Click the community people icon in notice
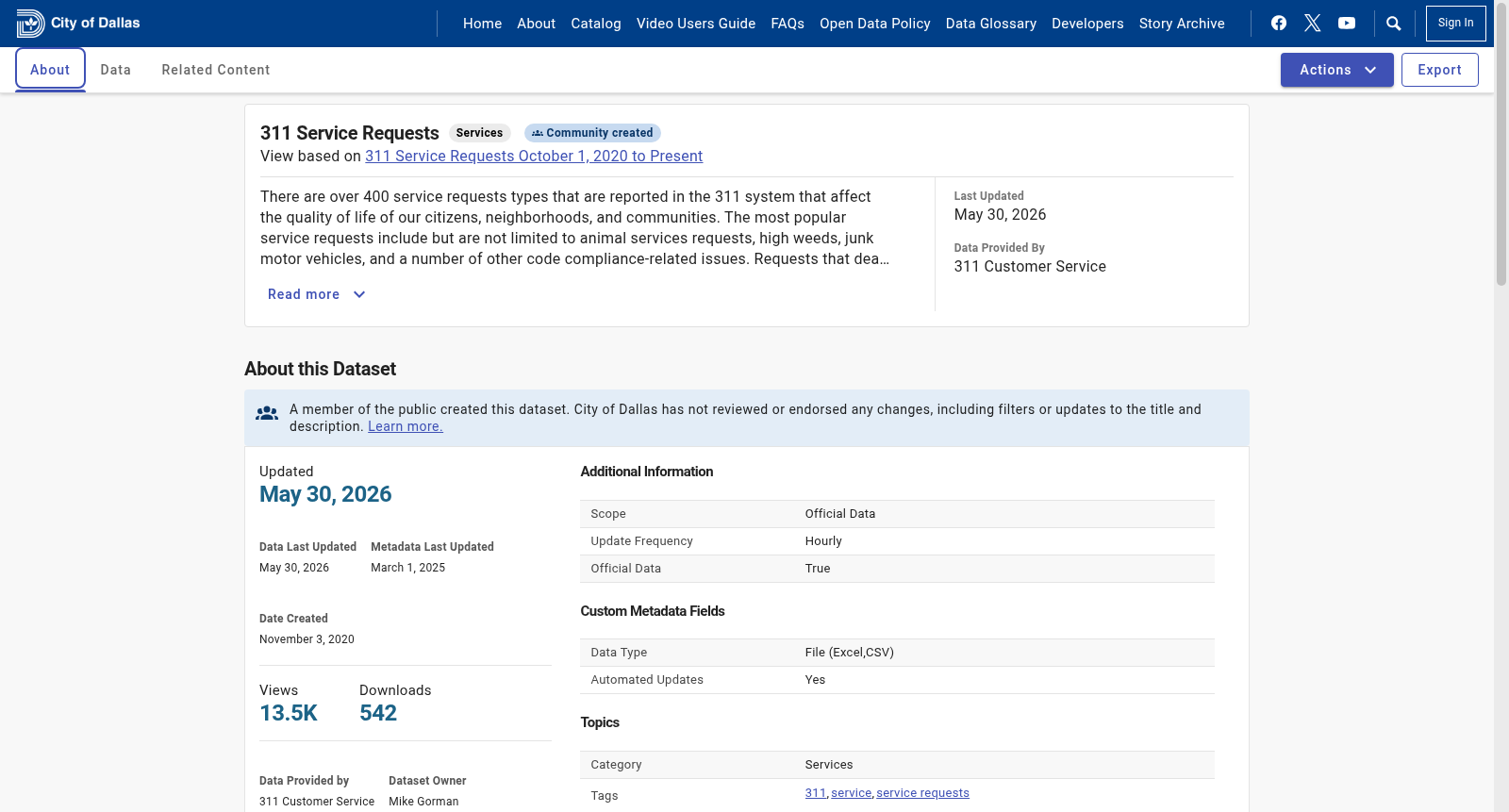 coord(267,413)
